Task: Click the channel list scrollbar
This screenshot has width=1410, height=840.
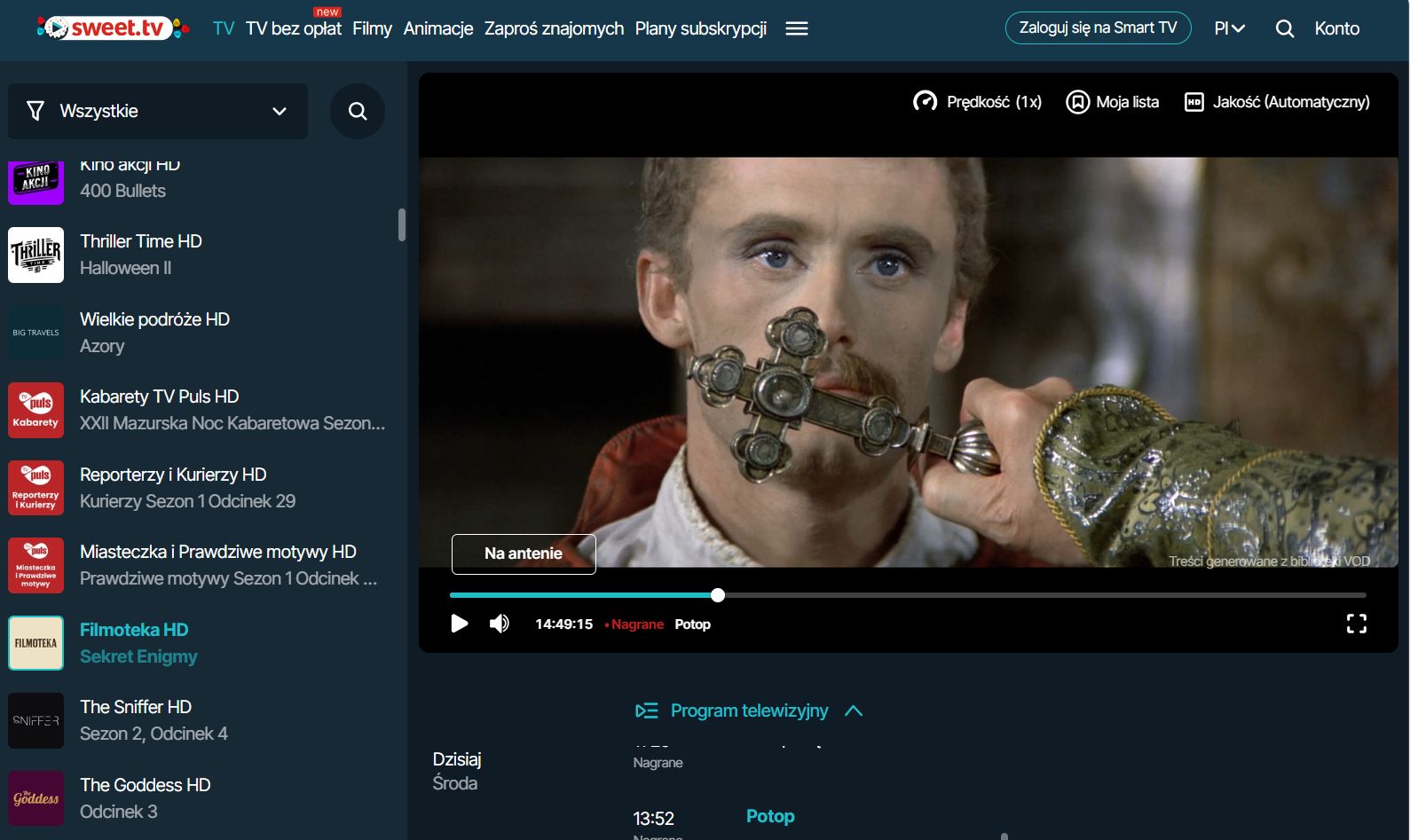Action: [x=402, y=224]
